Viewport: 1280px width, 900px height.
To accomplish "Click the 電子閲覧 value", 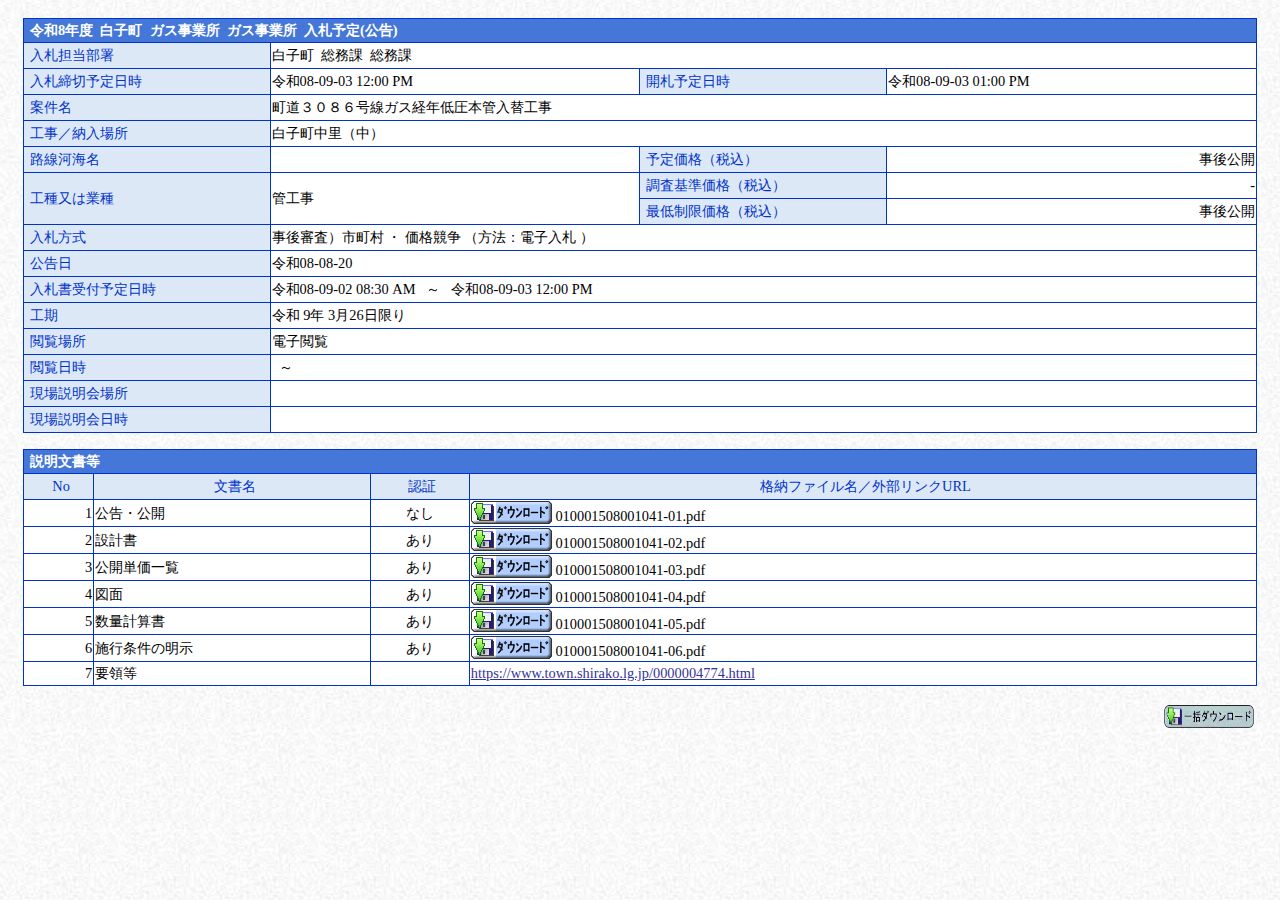I will (300, 341).
